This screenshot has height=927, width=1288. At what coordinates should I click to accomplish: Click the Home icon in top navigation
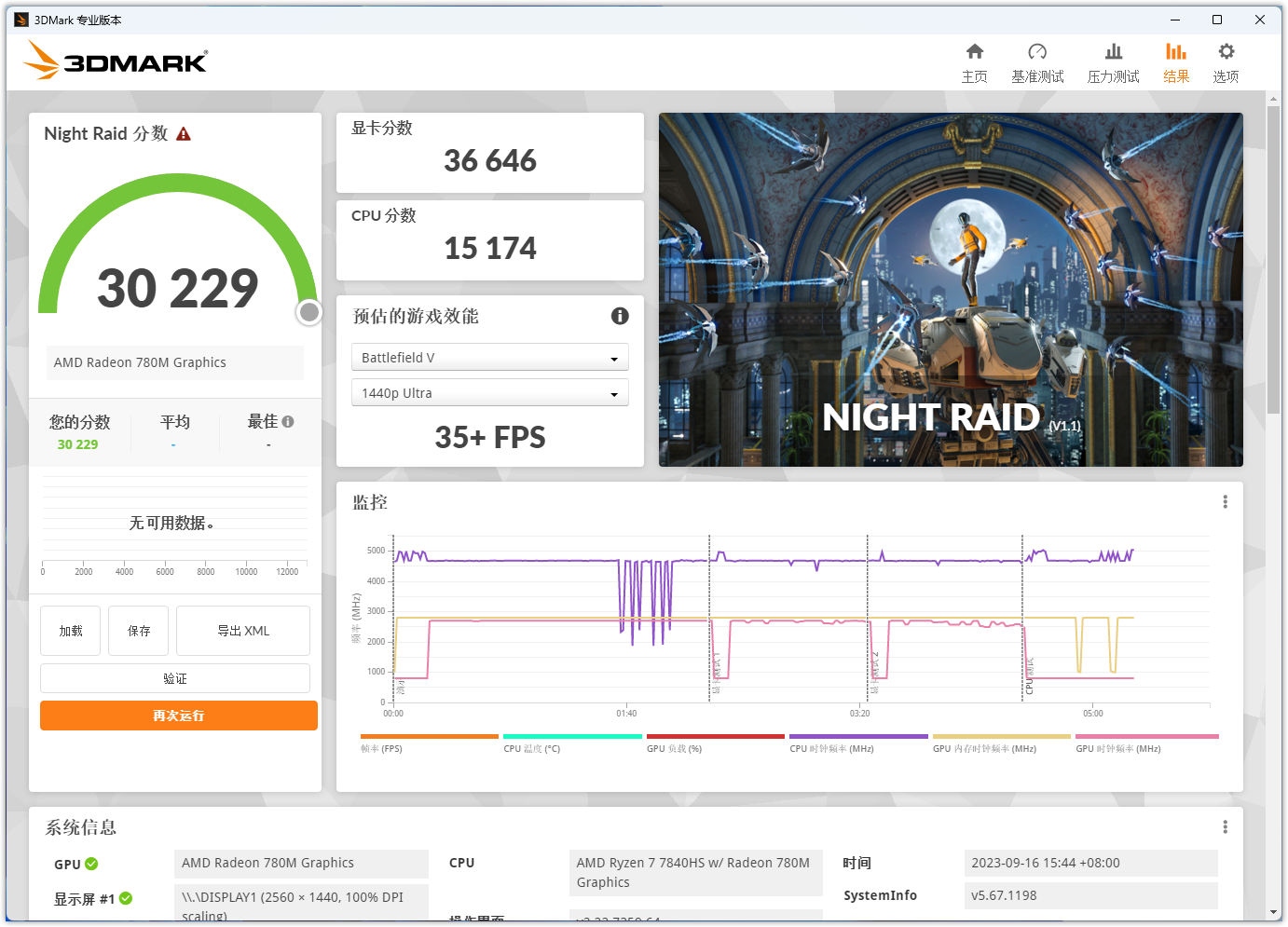coord(974,52)
